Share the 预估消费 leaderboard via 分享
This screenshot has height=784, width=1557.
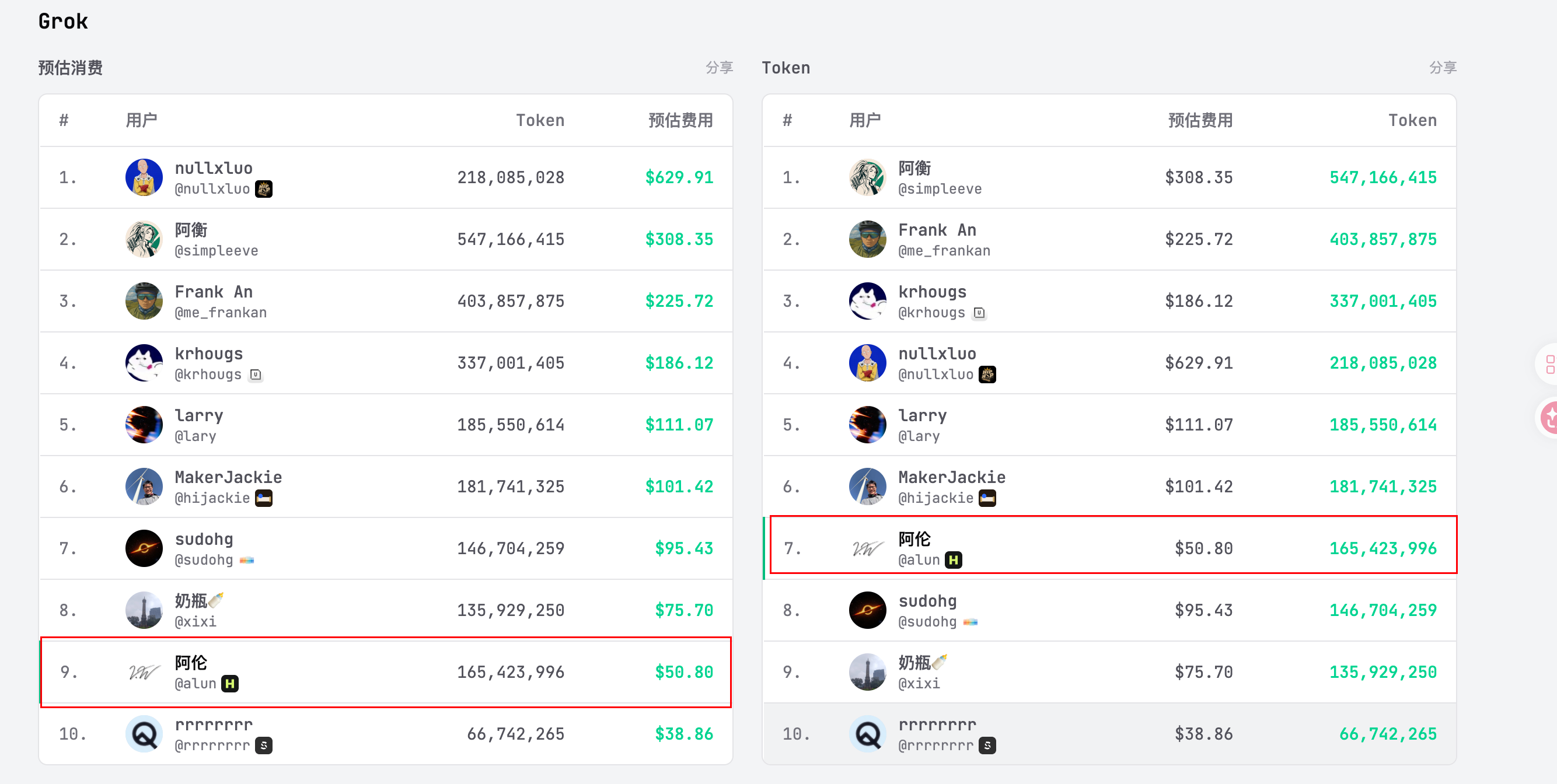coord(719,68)
